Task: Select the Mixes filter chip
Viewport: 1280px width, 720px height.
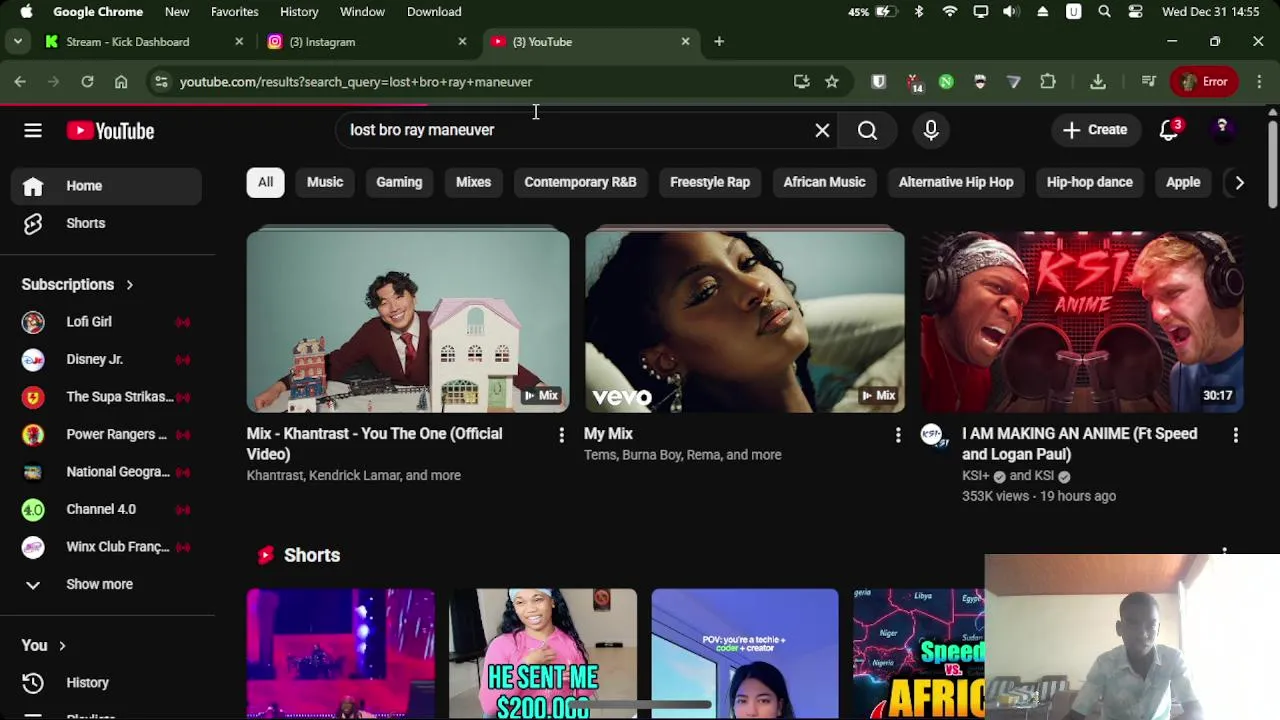Action: (x=473, y=182)
